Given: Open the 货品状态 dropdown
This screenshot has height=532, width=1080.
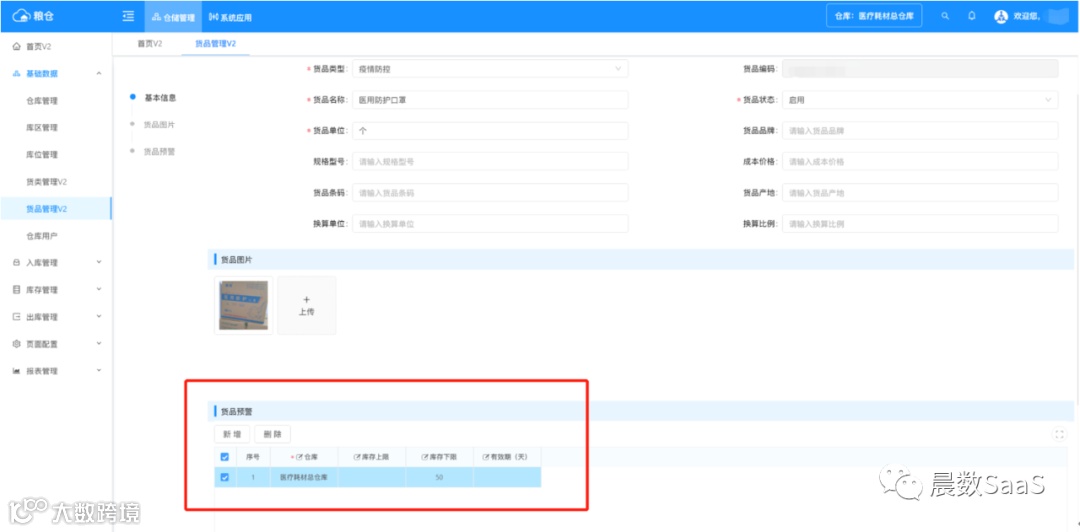Looking at the screenshot, I should 920,100.
